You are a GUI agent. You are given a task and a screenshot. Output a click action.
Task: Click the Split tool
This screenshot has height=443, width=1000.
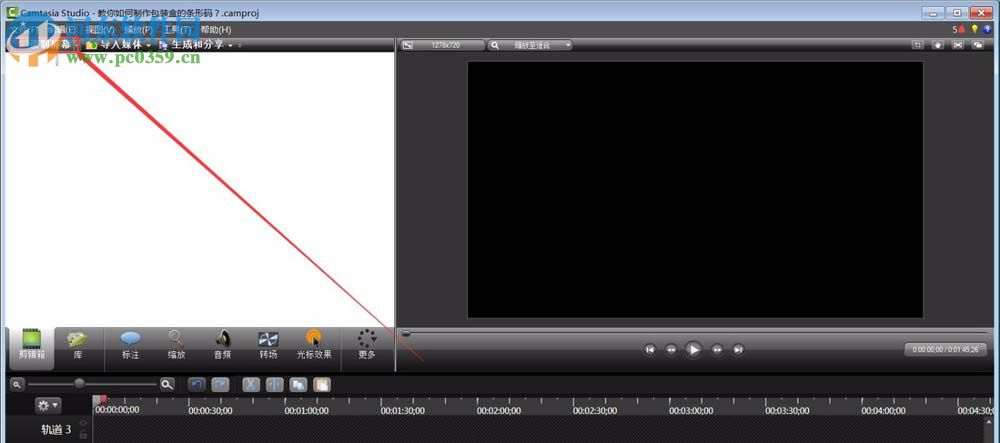click(275, 385)
